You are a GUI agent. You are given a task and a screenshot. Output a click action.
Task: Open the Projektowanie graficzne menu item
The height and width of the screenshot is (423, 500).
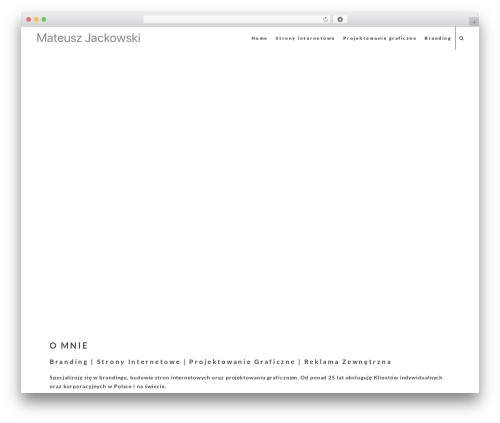(379, 38)
